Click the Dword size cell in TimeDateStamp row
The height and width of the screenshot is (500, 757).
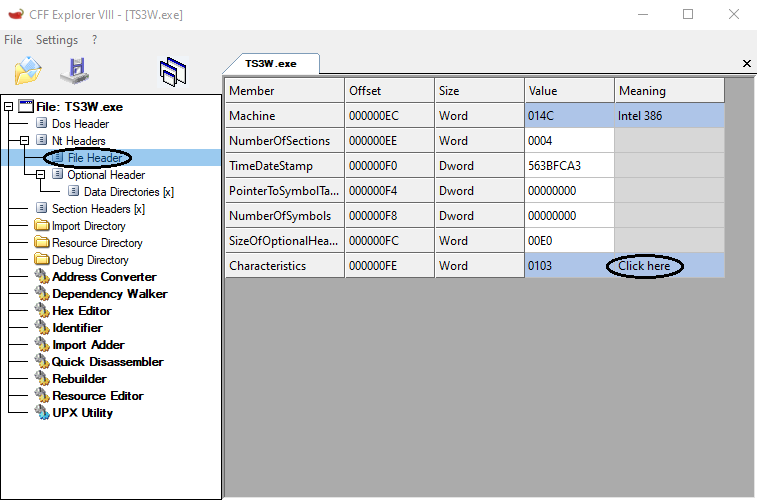[x=479, y=166]
